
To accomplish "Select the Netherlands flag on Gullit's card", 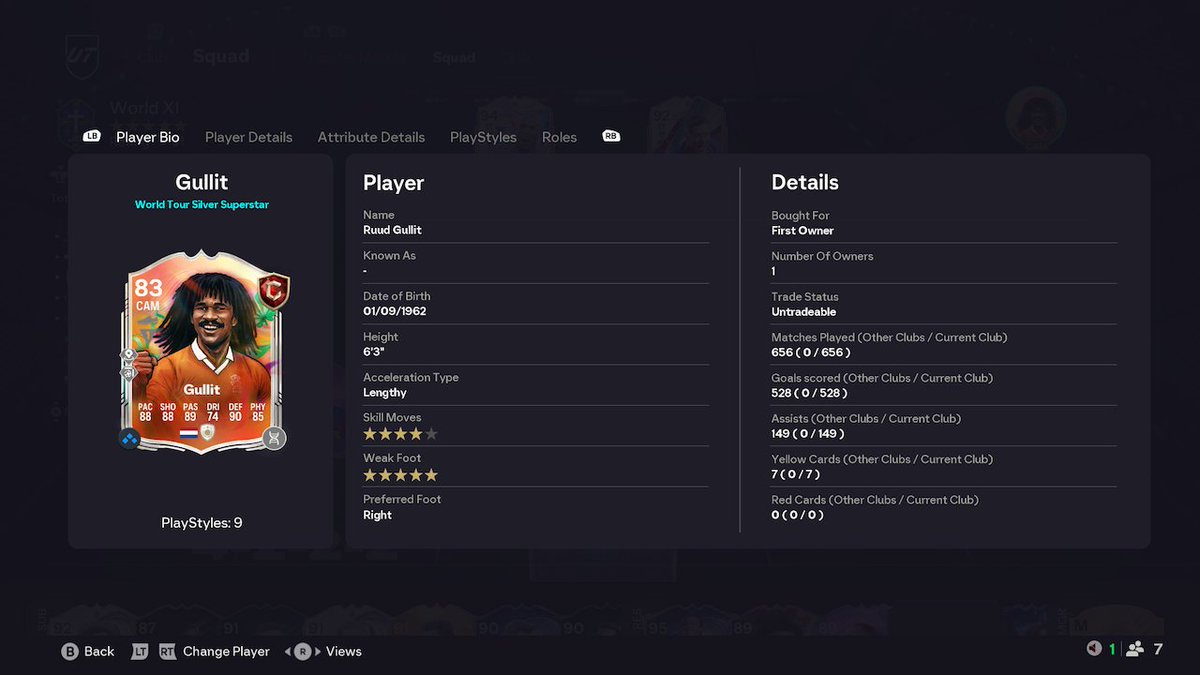I will 189,434.
